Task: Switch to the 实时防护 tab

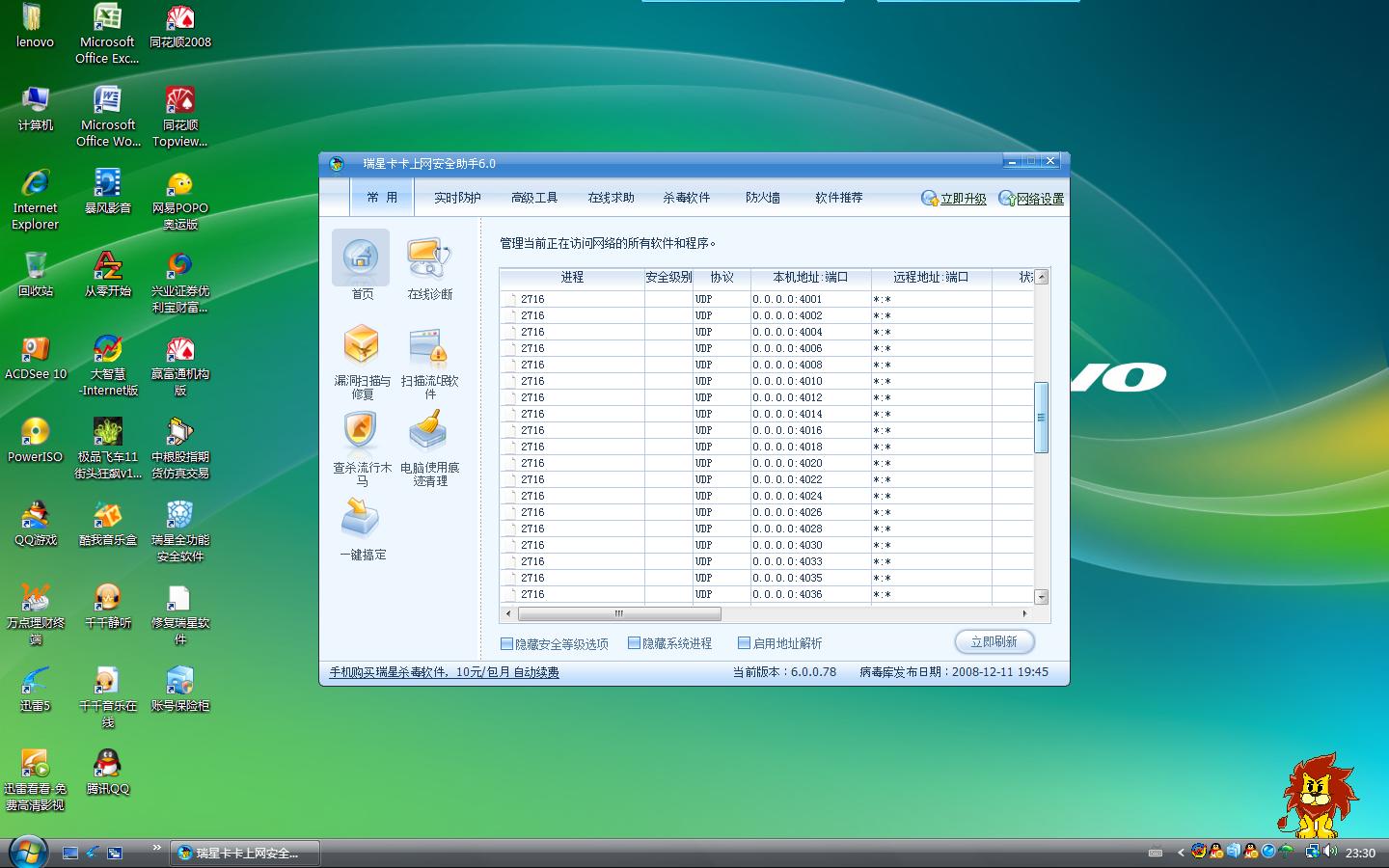Action: (x=457, y=198)
